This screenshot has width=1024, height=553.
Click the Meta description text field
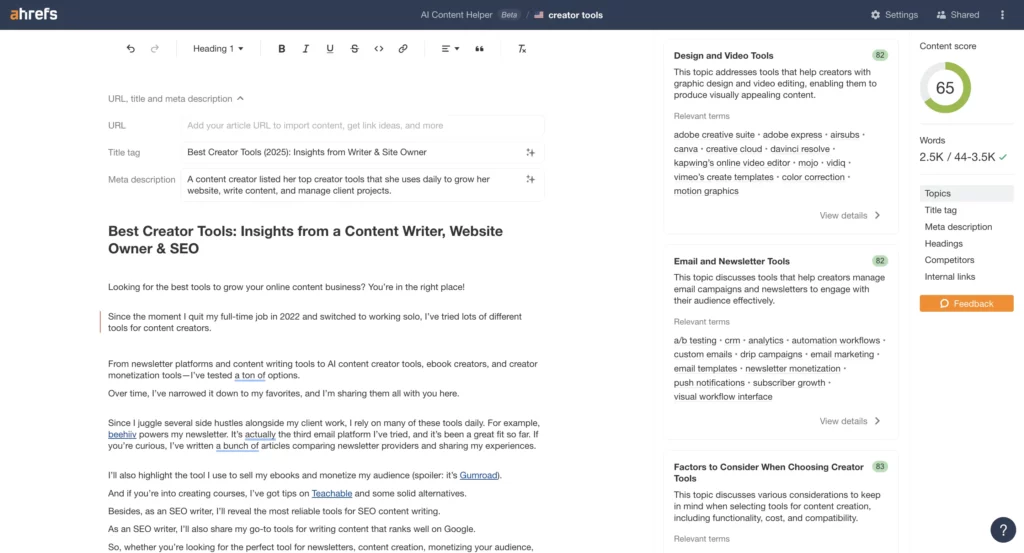(x=362, y=185)
